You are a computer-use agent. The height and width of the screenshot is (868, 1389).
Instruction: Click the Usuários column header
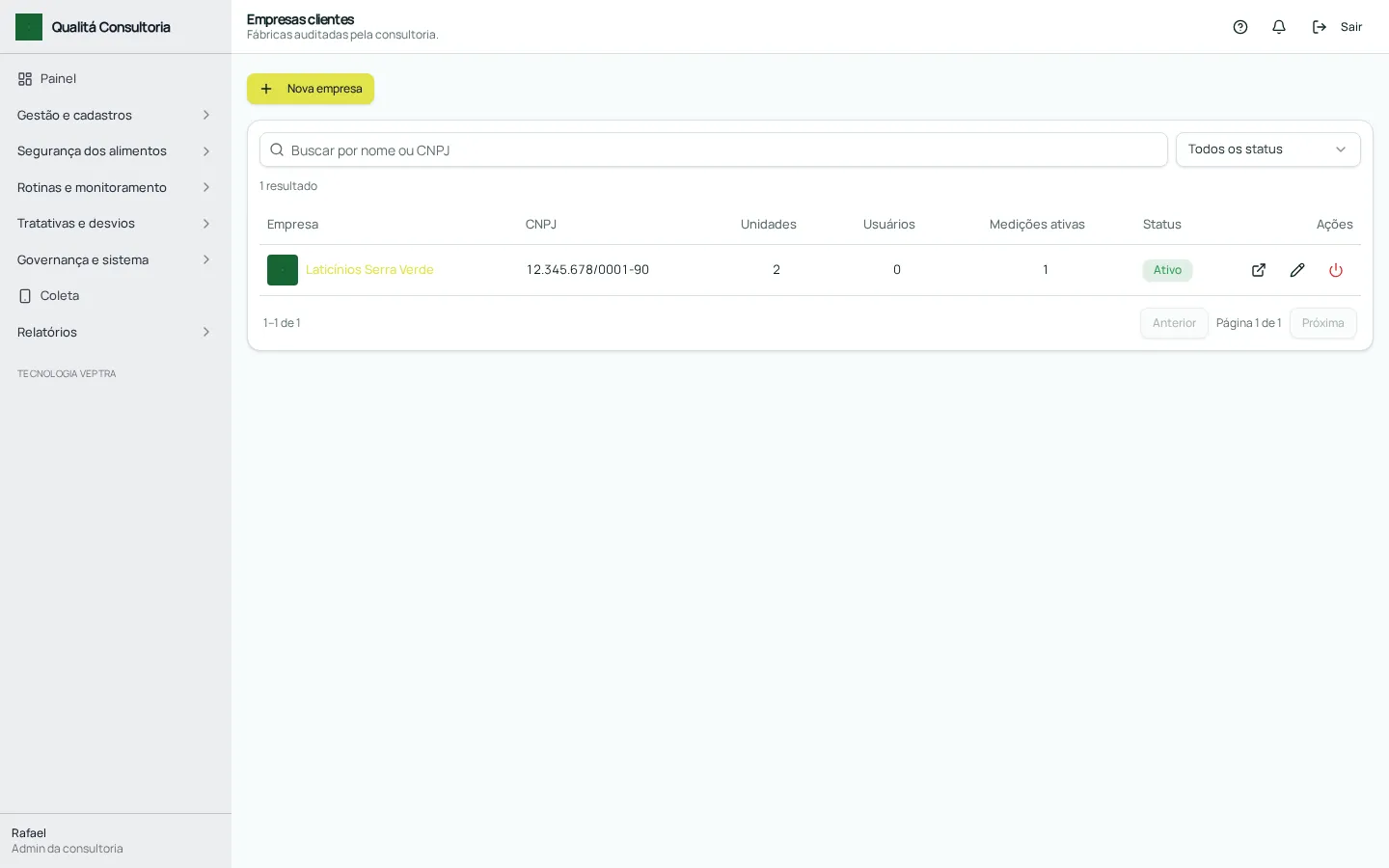(889, 225)
